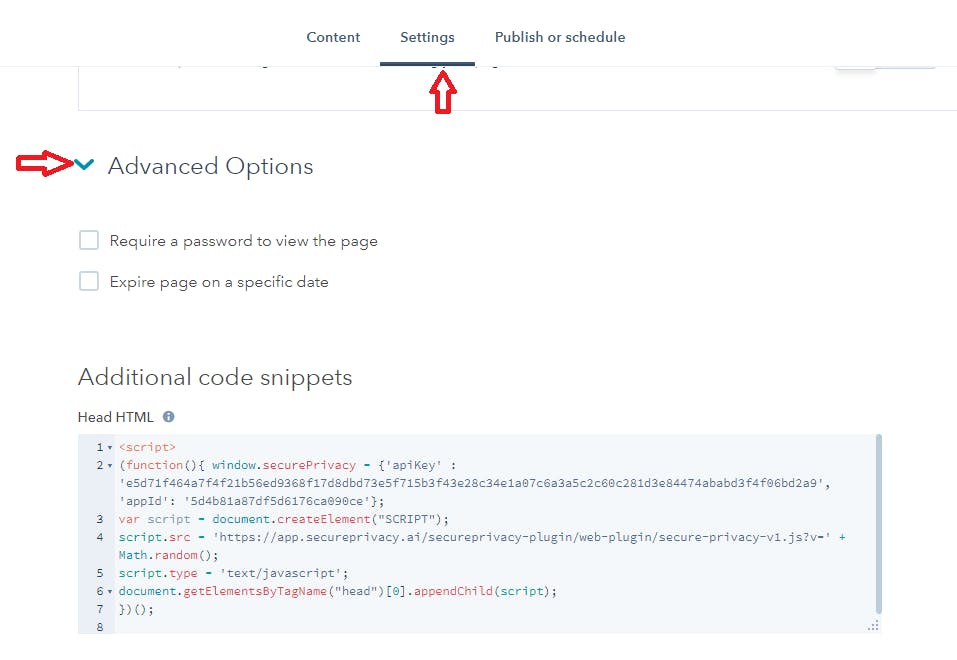
Task: Click the code editor vertical scrollbar
Action: point(879,524)
